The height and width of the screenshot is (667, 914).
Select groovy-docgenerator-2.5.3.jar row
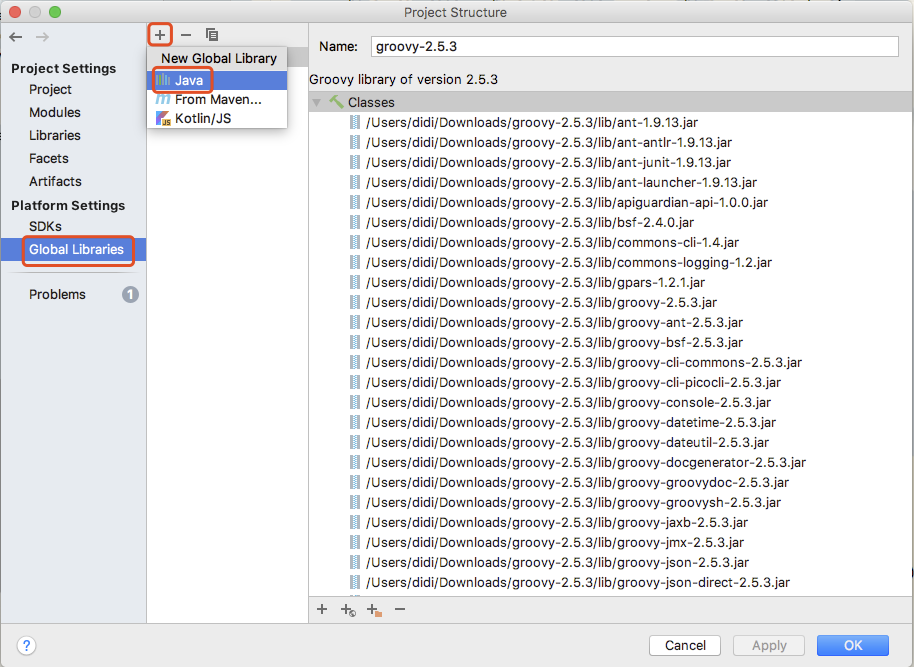point(610,462)
